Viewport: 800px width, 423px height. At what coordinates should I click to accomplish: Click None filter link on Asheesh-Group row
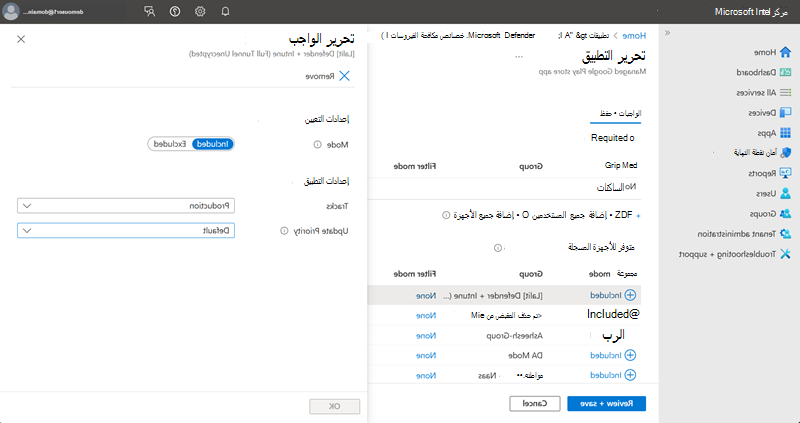pos(426,336)
